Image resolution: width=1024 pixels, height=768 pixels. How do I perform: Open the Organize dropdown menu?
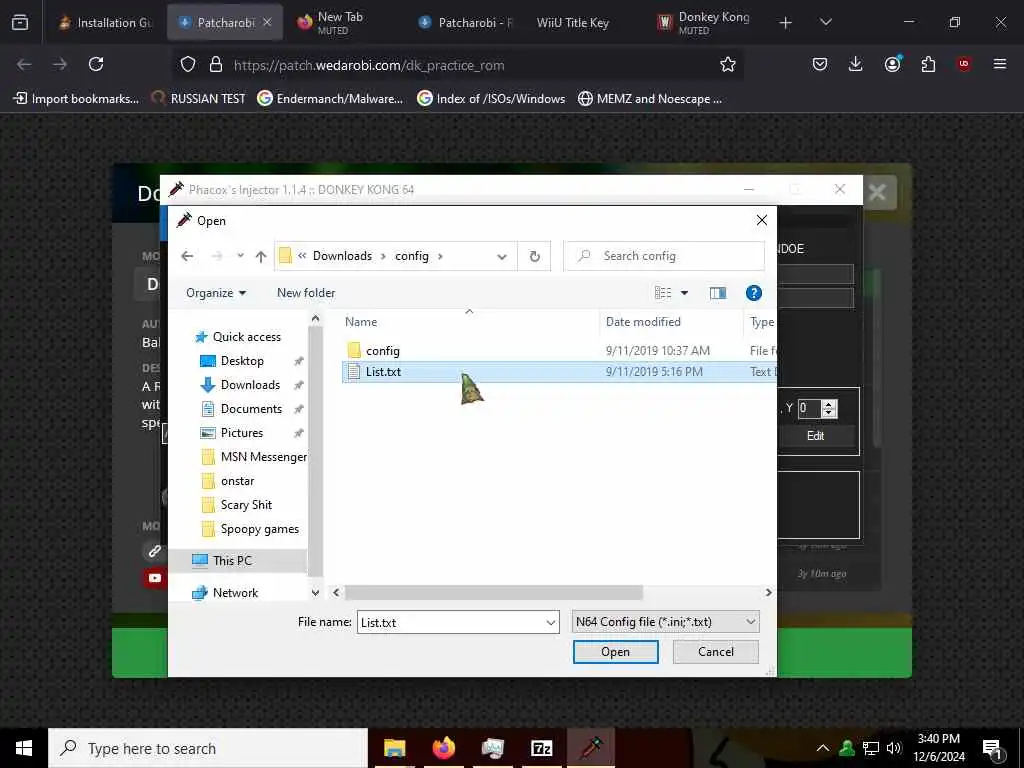click(x=216, y=293)
